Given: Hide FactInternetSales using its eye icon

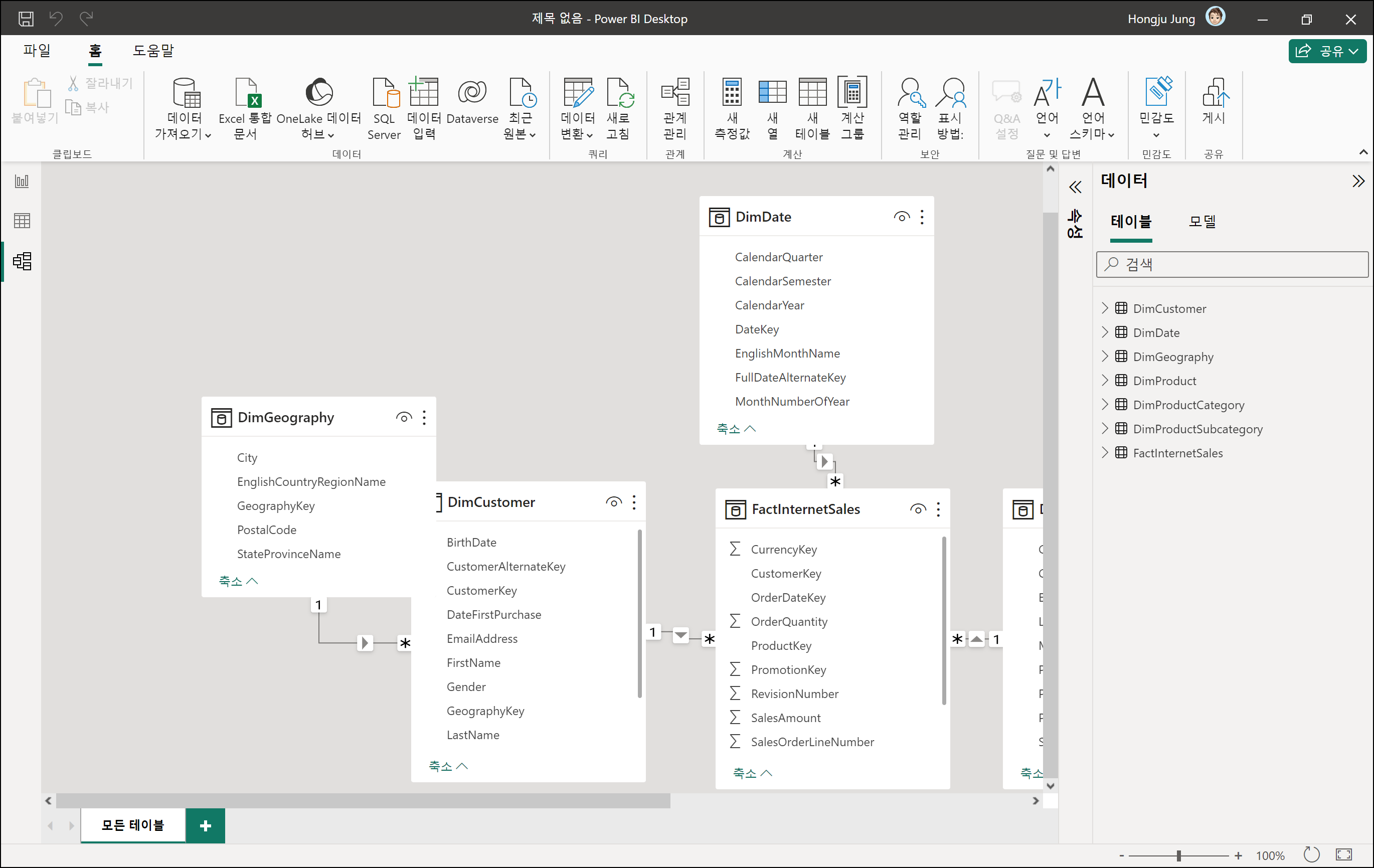Looking at the screenshot, I should coord(918,509).
